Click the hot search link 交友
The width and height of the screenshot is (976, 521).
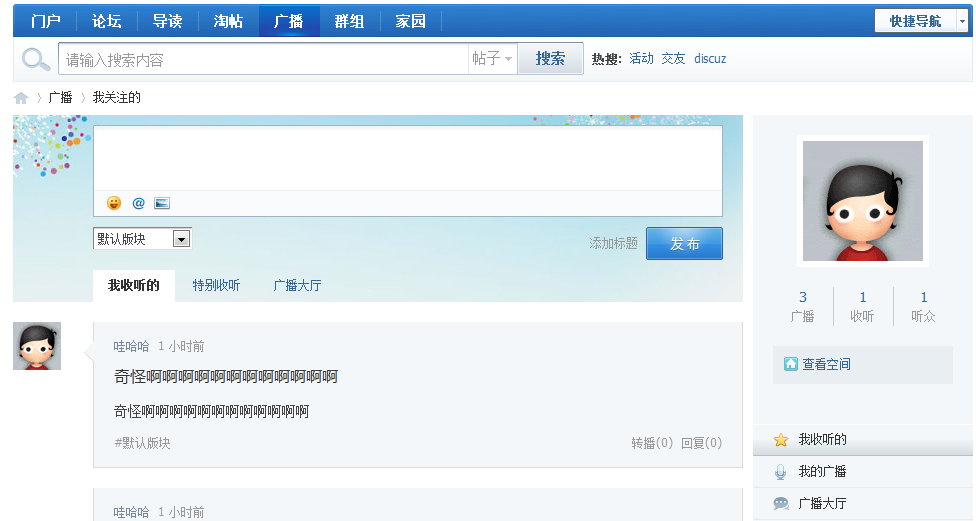click(x=673, y=59)
